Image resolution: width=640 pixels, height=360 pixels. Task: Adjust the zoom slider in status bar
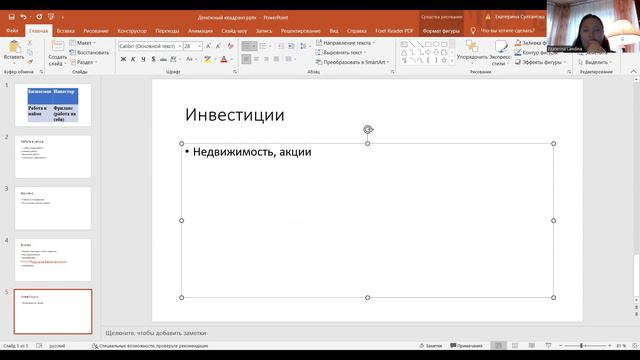(581, 346)
